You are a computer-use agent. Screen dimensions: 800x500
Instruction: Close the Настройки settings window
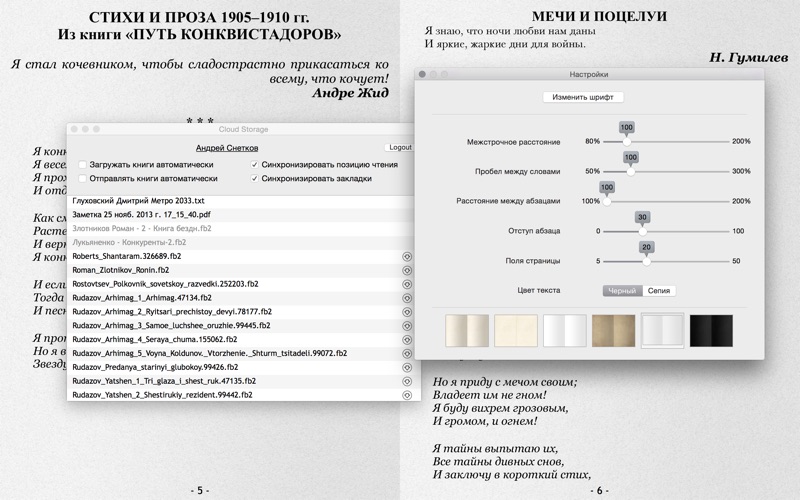(x=422, y=74)
